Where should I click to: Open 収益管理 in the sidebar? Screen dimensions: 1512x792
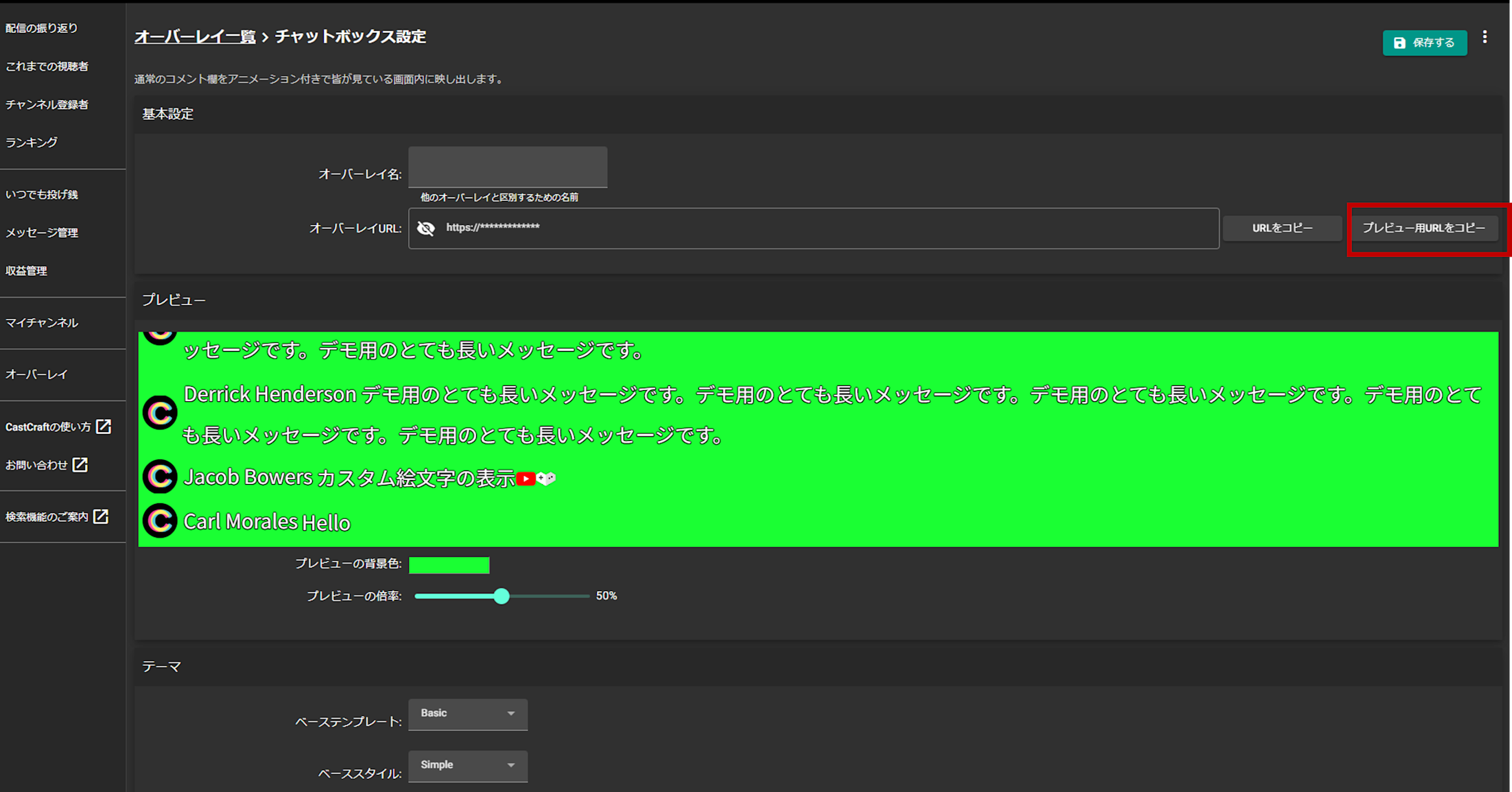tap(26, 270)
